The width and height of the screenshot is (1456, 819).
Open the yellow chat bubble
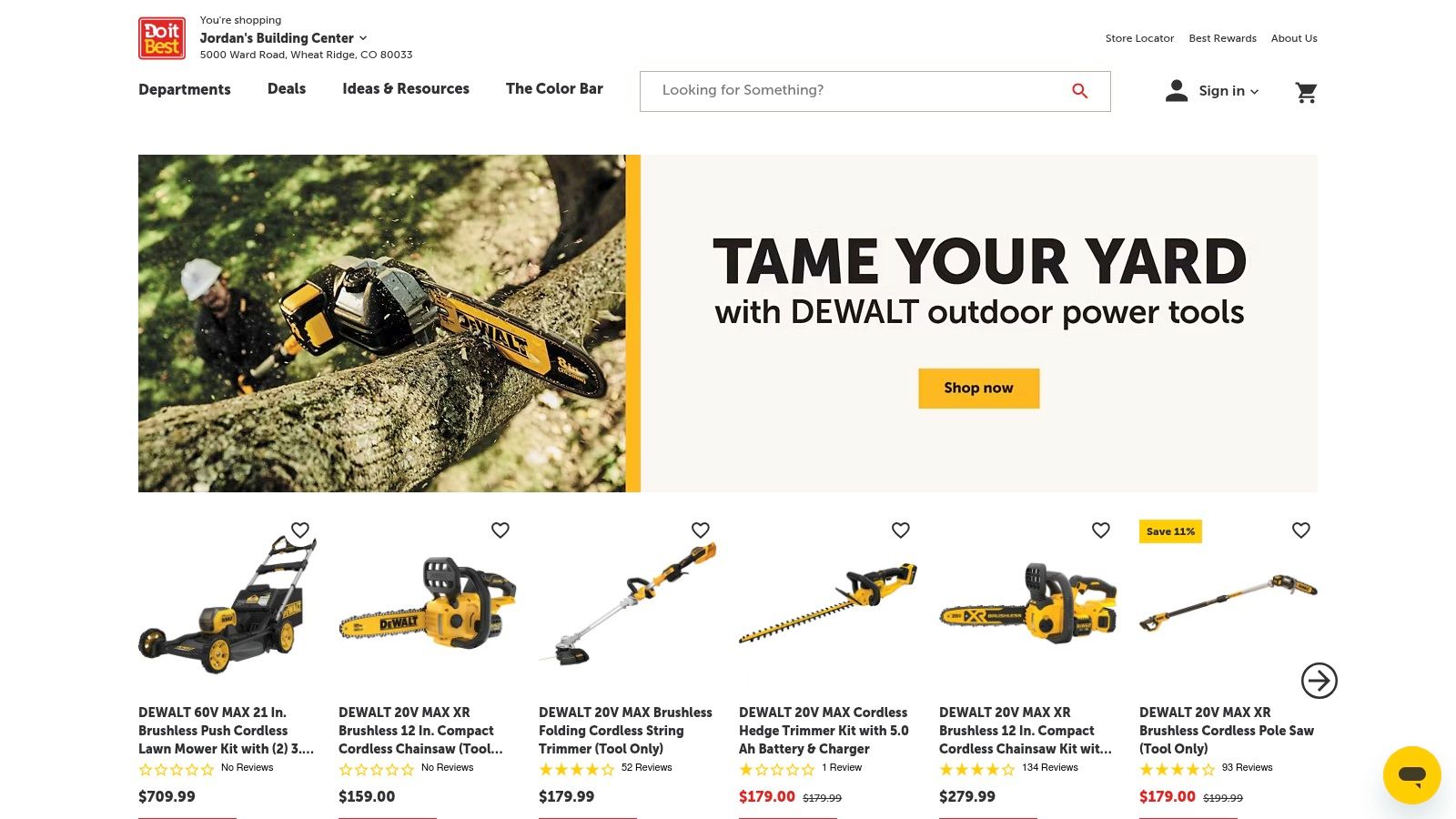coord(1411,775)
